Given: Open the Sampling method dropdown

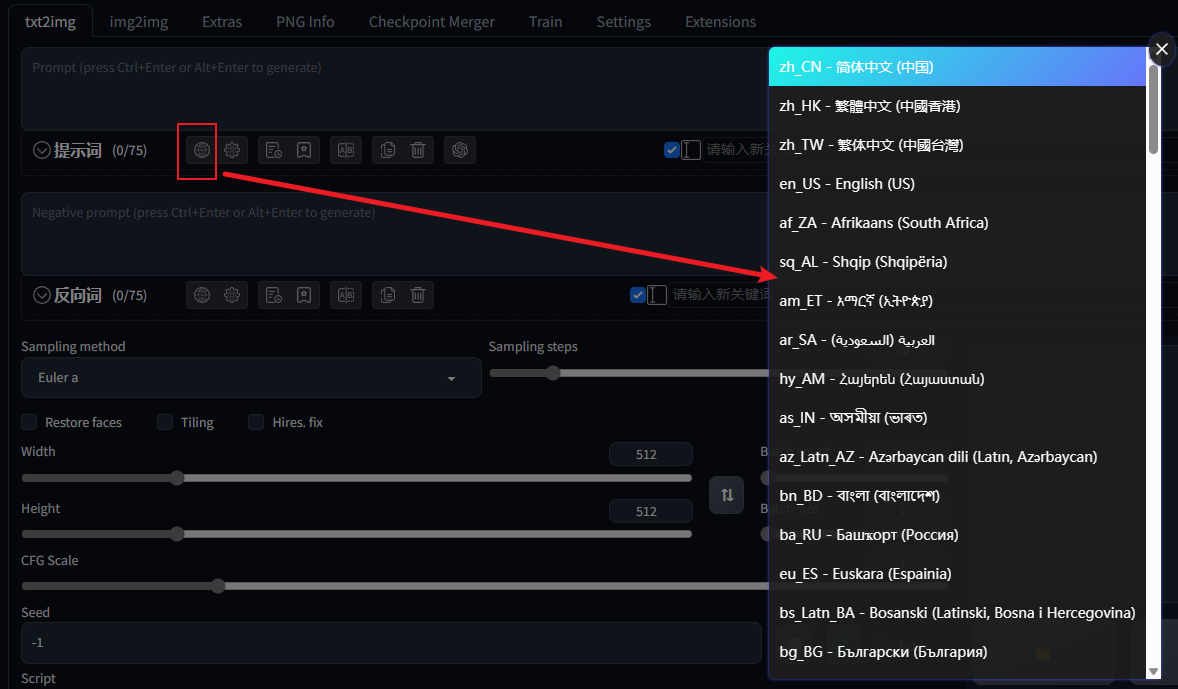Looking at the screenshot, I should pos(250,378).
